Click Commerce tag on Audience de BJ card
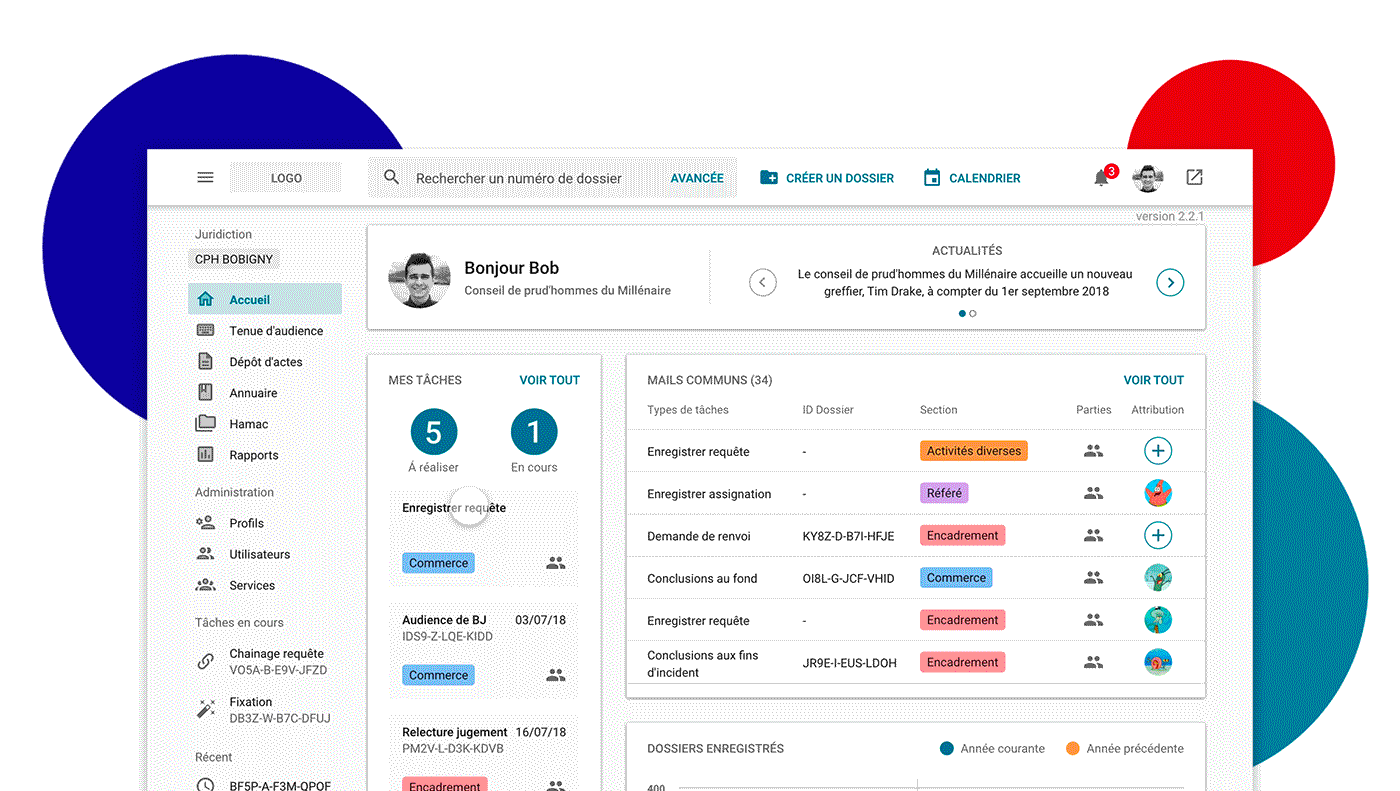1400x791 pixels. point(438,675)
